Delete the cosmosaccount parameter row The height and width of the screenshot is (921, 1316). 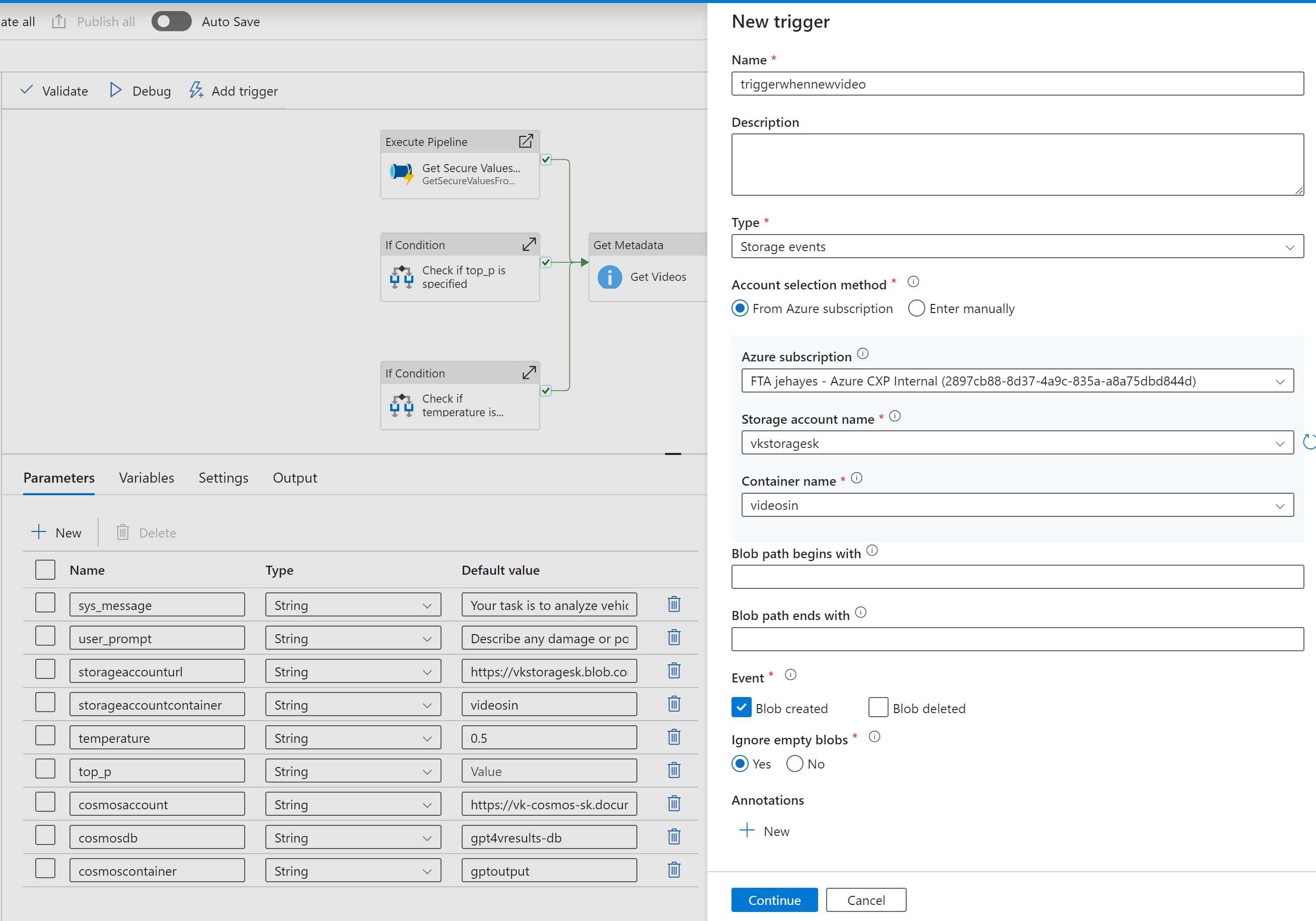674,804
